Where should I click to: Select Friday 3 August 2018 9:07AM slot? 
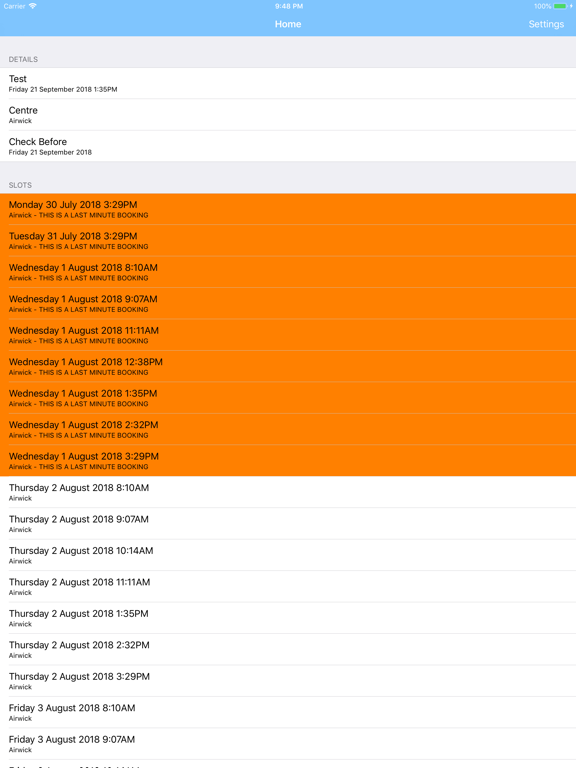tap(288, 743)
